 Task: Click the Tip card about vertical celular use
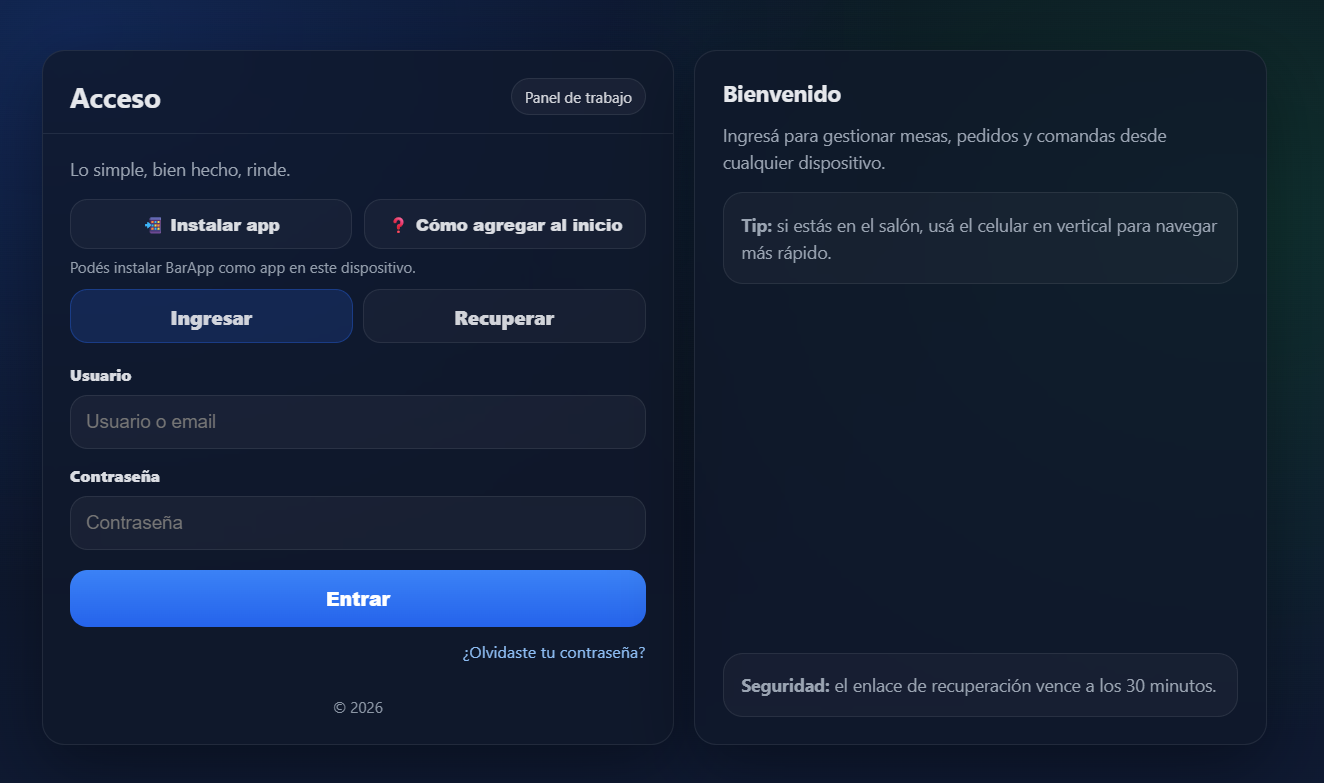(980, 237)
